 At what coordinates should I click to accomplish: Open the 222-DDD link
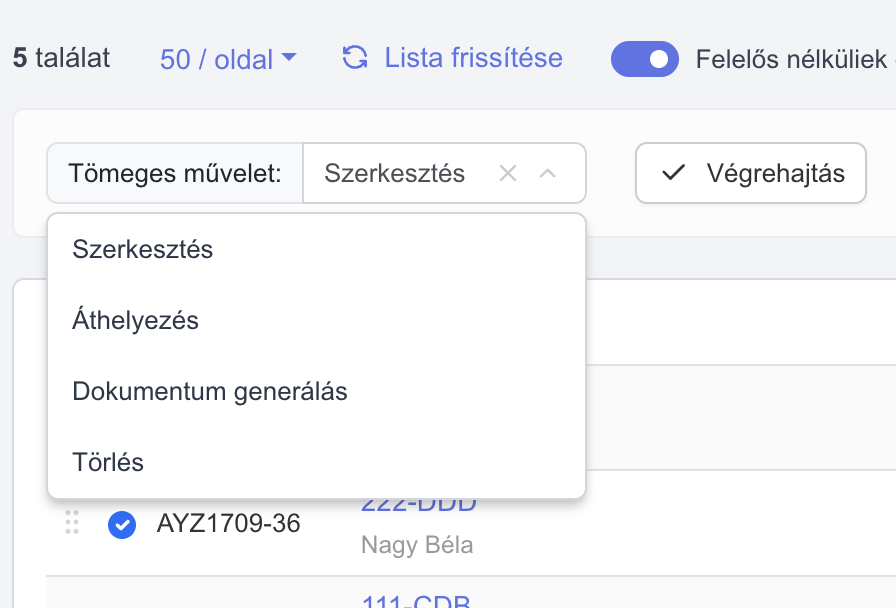(418, 505)
